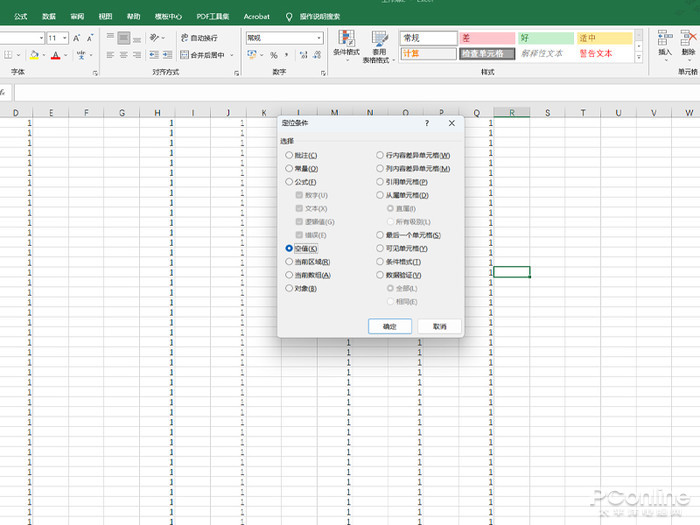Click the borders icon in the font group
700x525 pixels.
tap(8, 55)
